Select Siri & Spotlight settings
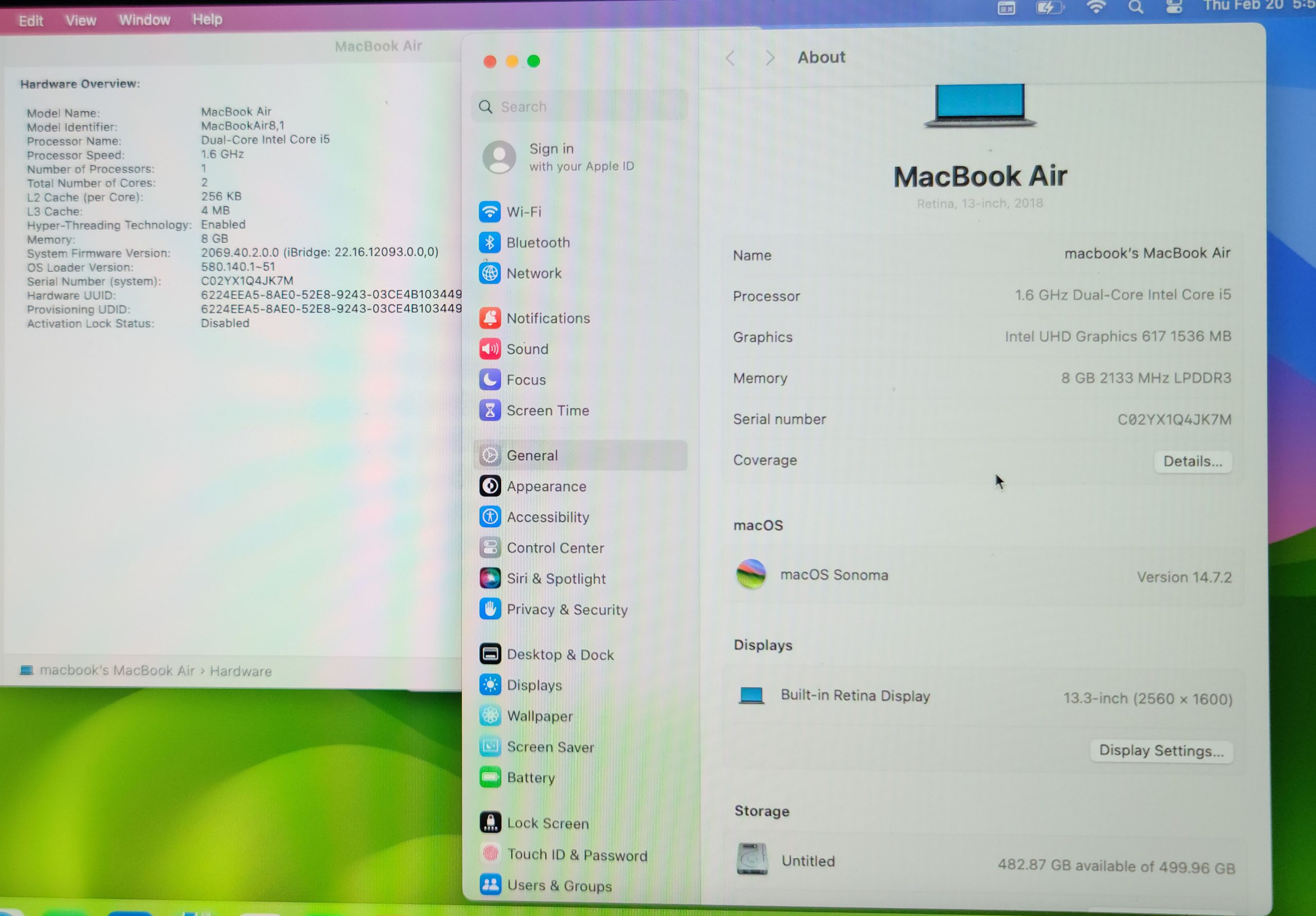 [555, 578]
